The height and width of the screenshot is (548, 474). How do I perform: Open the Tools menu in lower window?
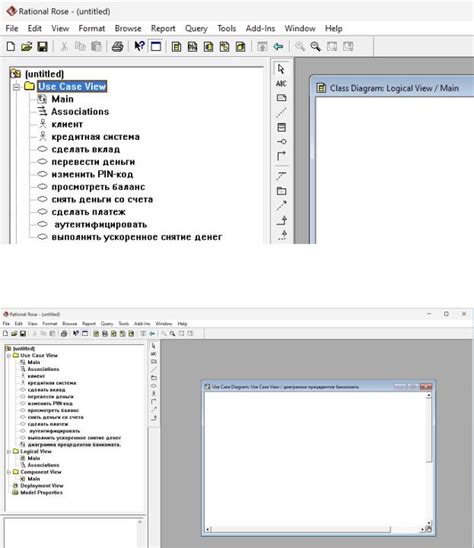123,324
